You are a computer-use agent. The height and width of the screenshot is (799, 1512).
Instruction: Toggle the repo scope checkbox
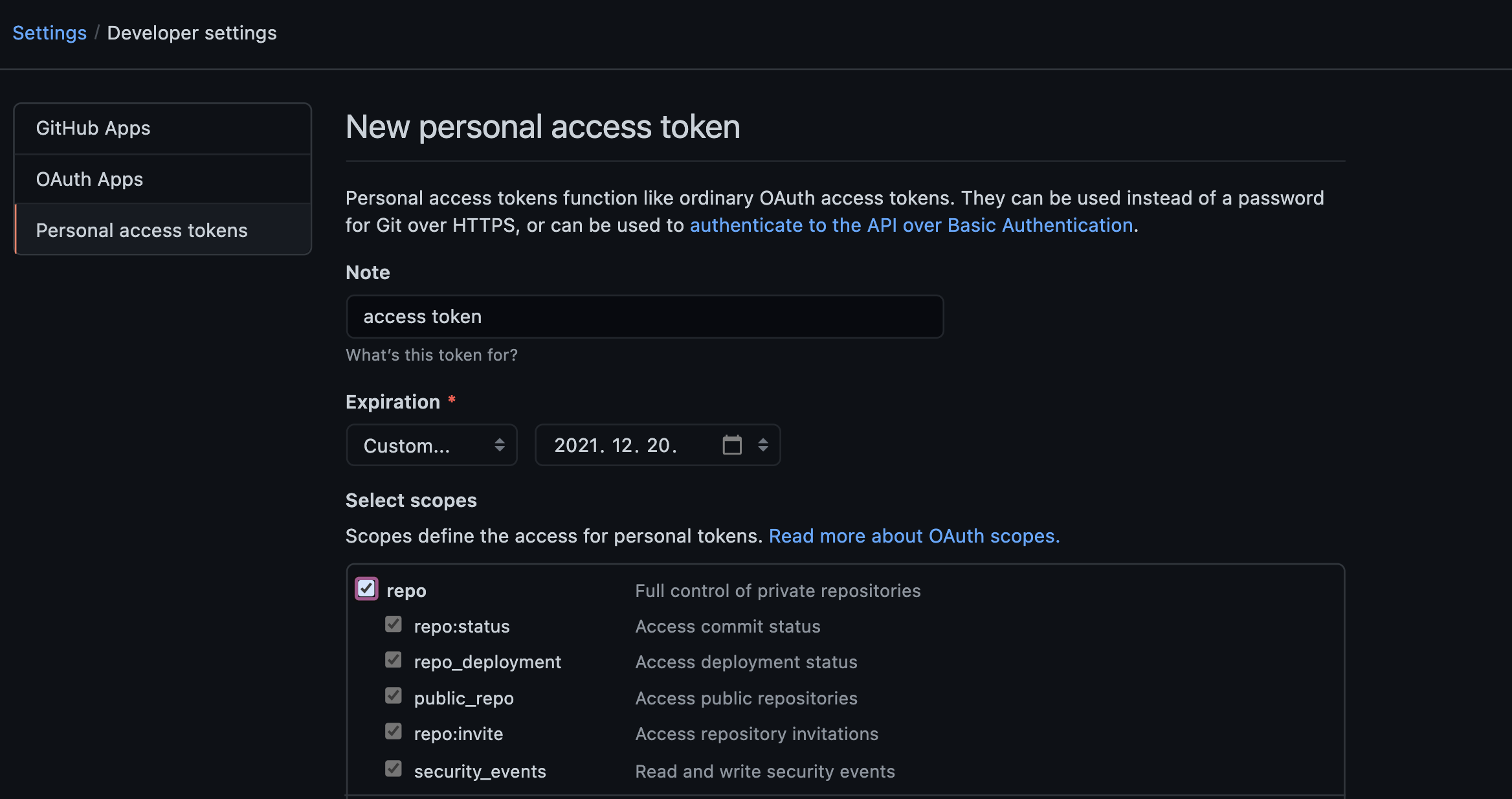(366, 589)
